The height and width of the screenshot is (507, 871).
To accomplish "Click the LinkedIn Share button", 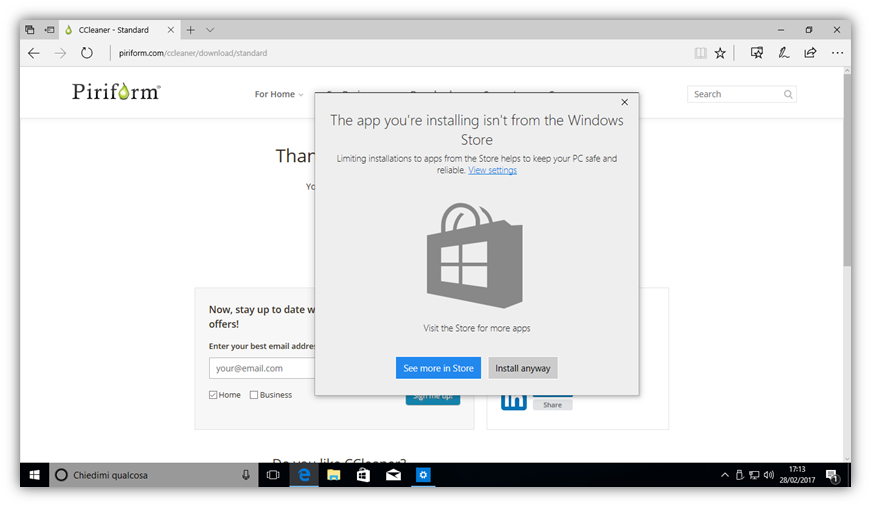I will point(553,405).
